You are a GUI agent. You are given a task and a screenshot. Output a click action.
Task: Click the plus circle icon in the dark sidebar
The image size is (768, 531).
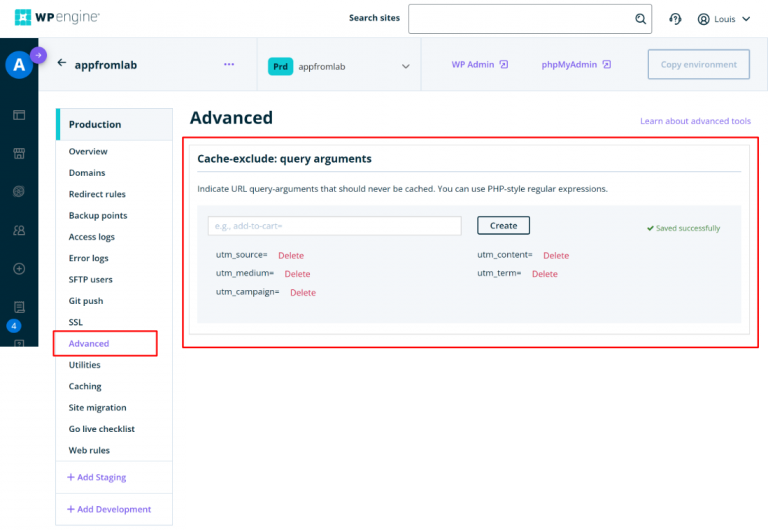19,268
